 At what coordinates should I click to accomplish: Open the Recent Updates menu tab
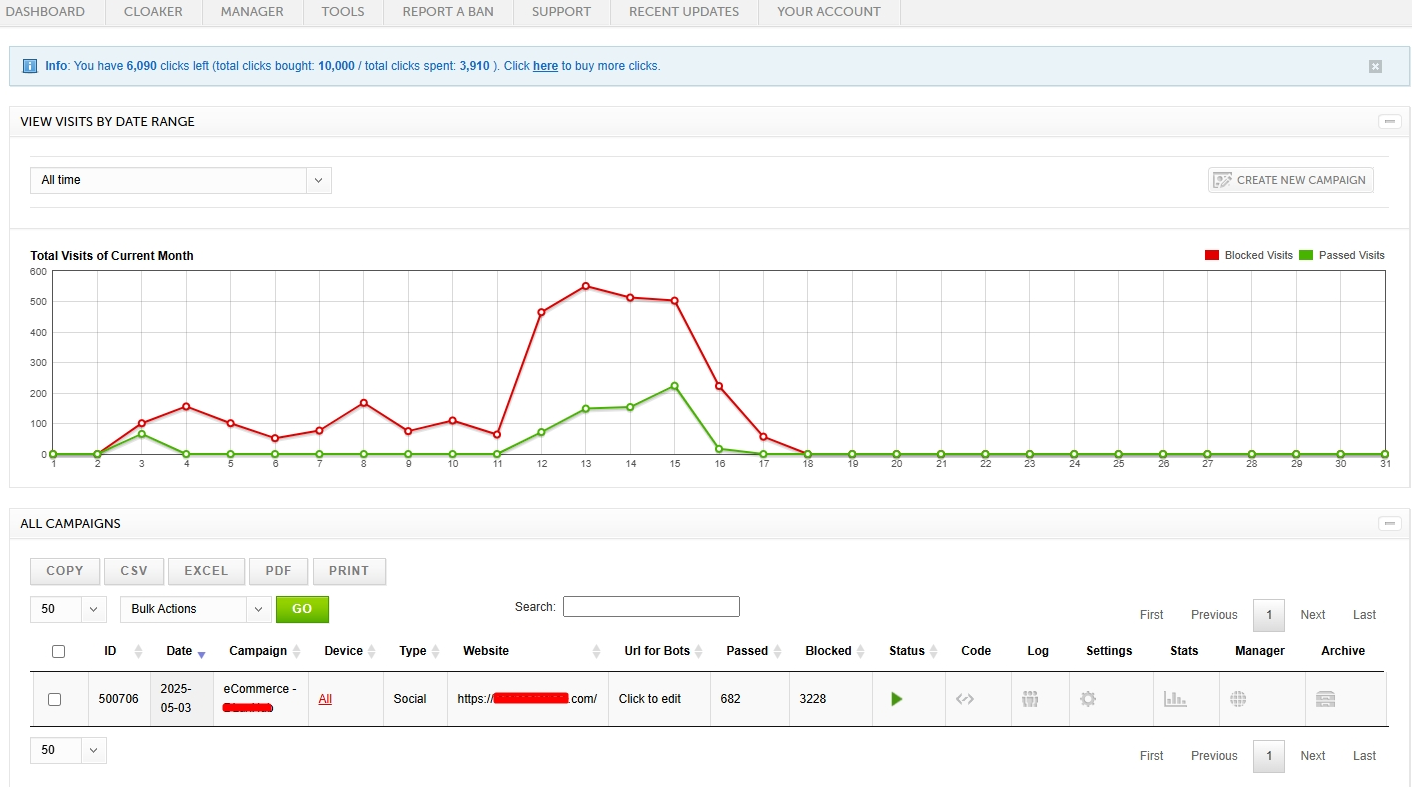(x=684, y=12)
